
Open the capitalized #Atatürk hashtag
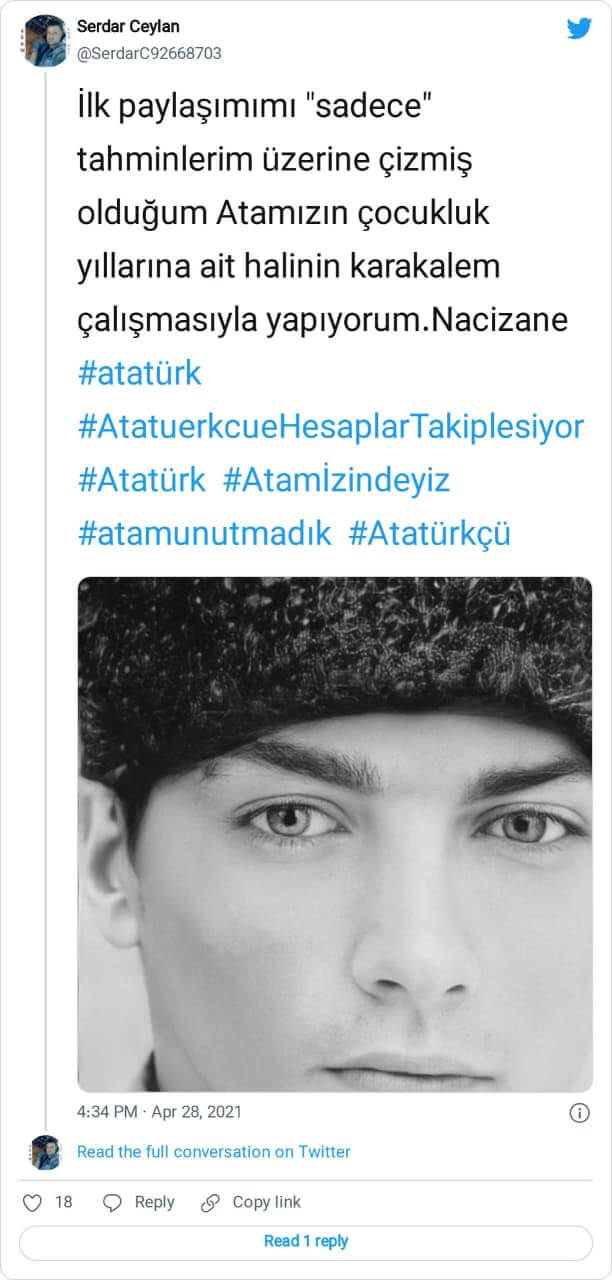pyautogui.click(x=141, y=480)
